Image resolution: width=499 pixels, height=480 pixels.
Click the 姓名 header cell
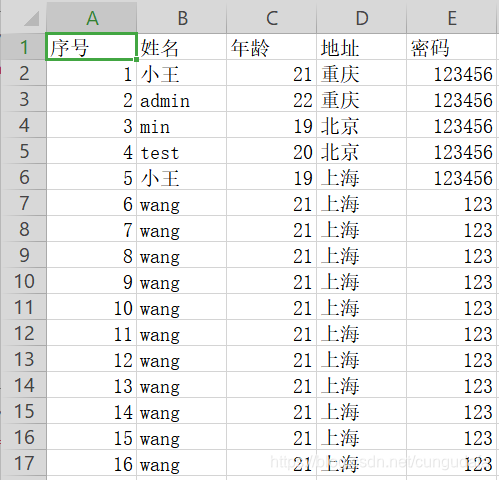tap(182, 47)
